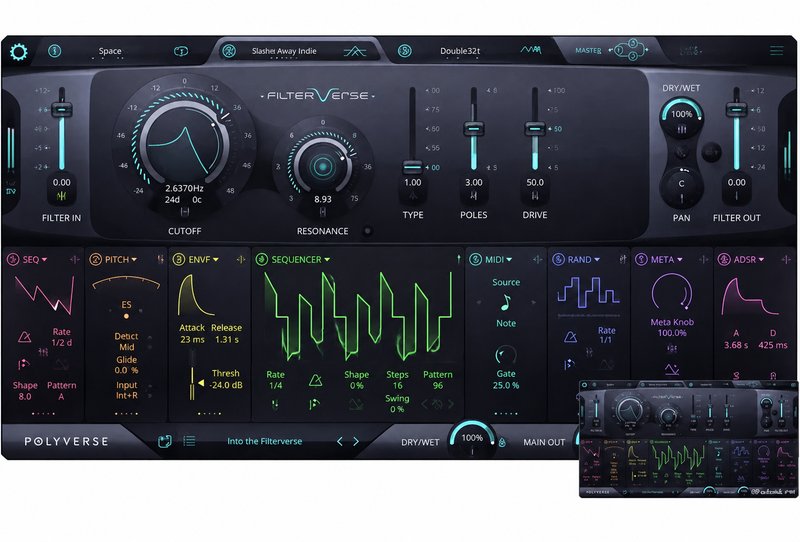The width and height of the screenshot is (800, 542).
Task: Open the hamburger menu at top right
Action: pyautogui.click(x=777, y=51)
